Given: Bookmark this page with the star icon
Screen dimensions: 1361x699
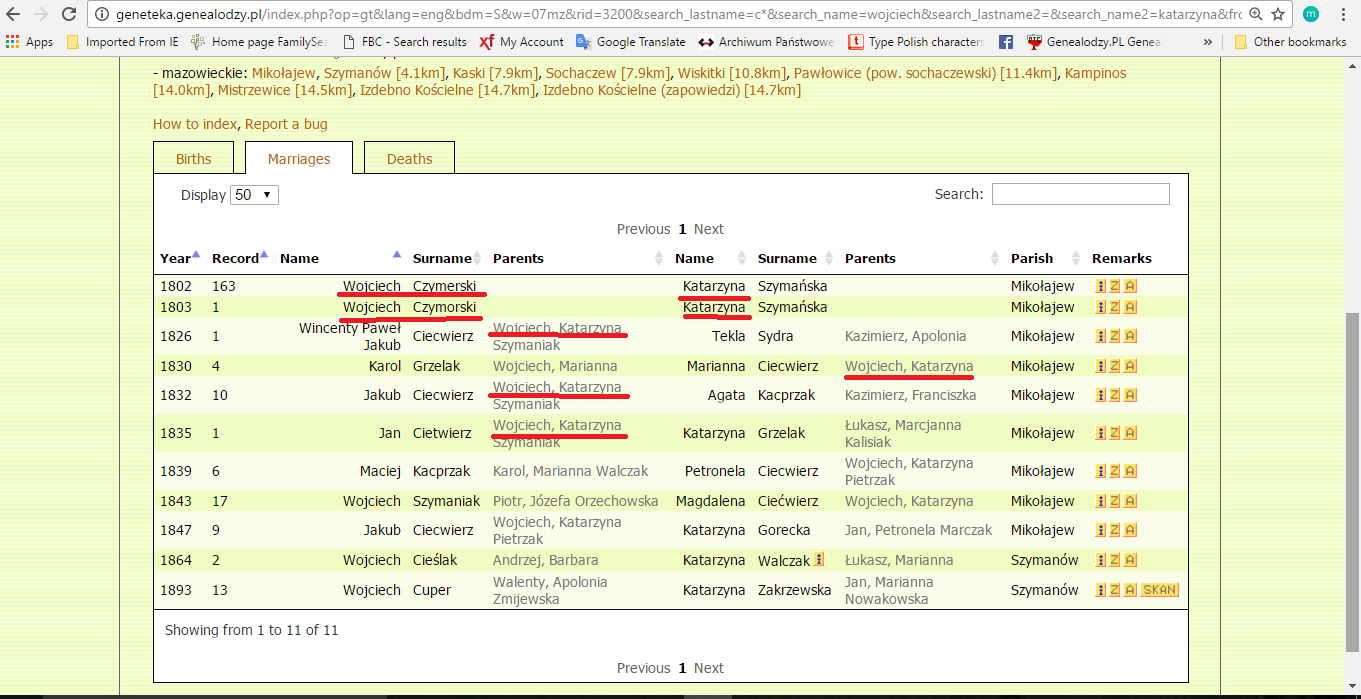Looking at the screenshot, I should click(1277, 15).
